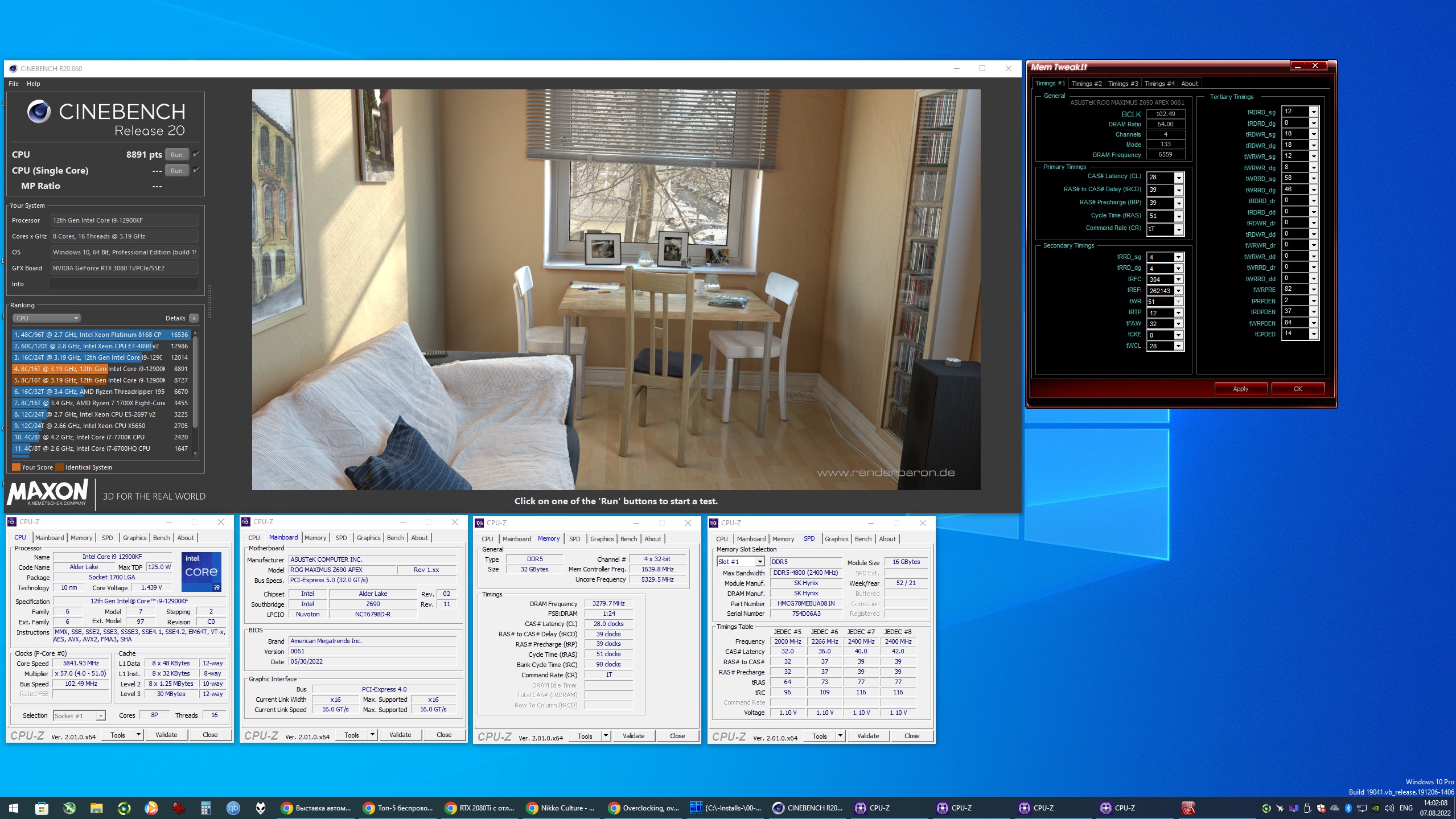Open File Explorer from the taskbar

click(x=96, y=808)
